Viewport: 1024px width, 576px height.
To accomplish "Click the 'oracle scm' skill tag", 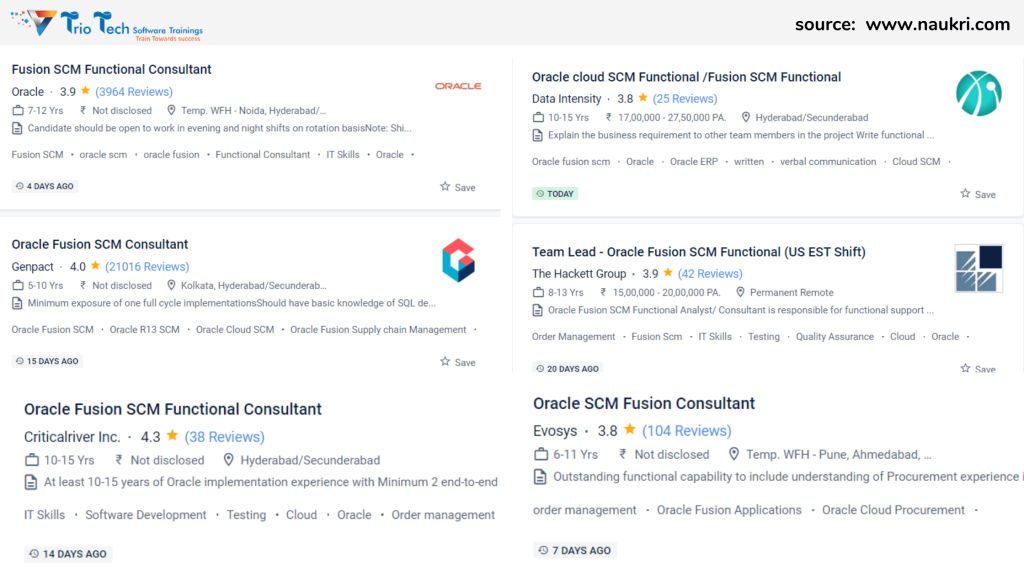I will pyautogui.click(x=103, y=155).
